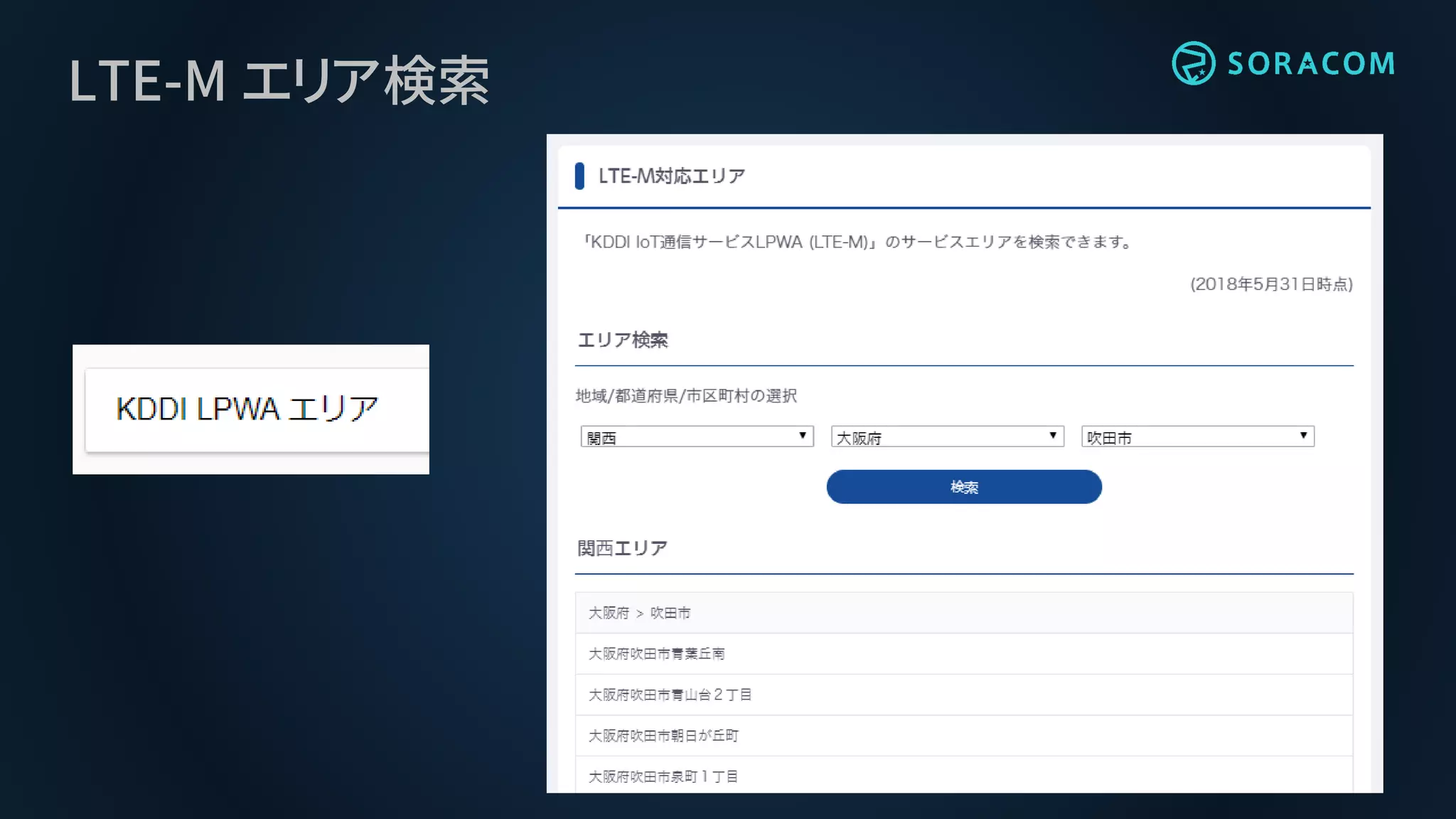The width and height of the screenshot is (1456, 819).
Task: Click the (2018年5月31日時点) date note
Action: click(x=1271, y=284)
